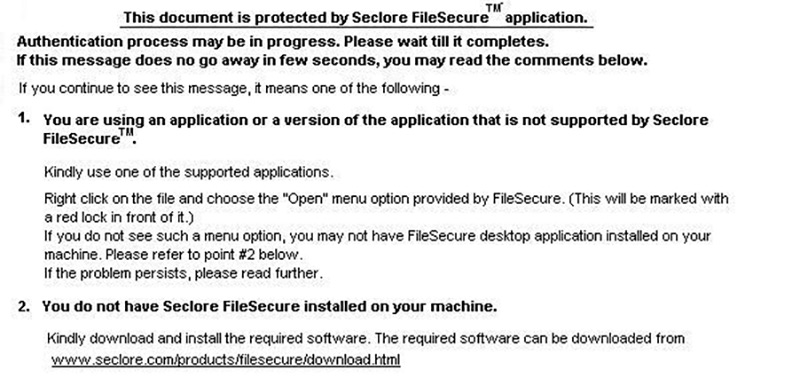800x378 pixels.
Task: Click the underlined "This document is protected" title
Action: [357, 17]
